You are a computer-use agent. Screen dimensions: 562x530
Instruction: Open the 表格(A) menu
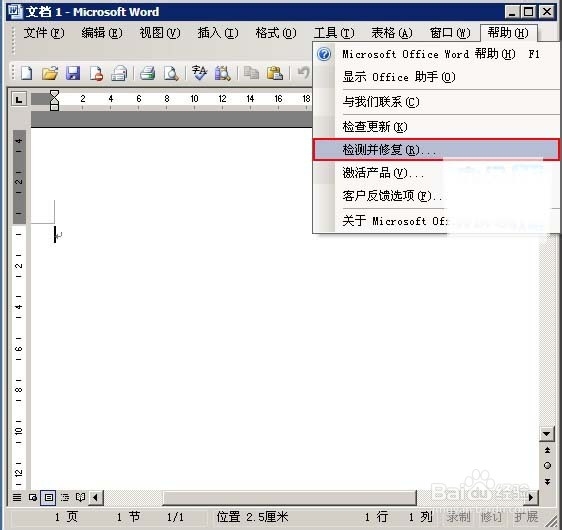click(392, 33)
